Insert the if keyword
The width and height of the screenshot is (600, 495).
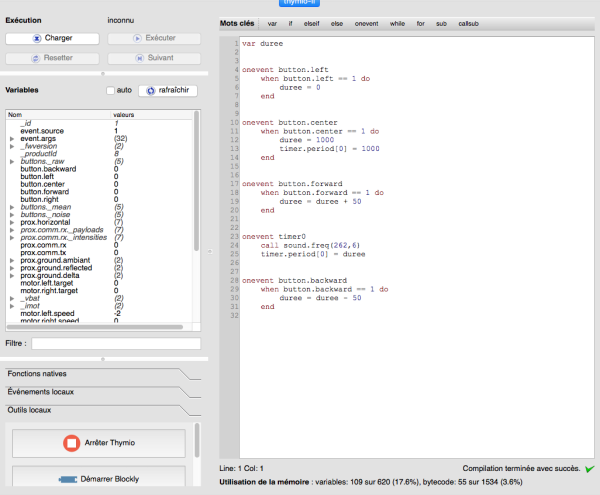point(290,24)
